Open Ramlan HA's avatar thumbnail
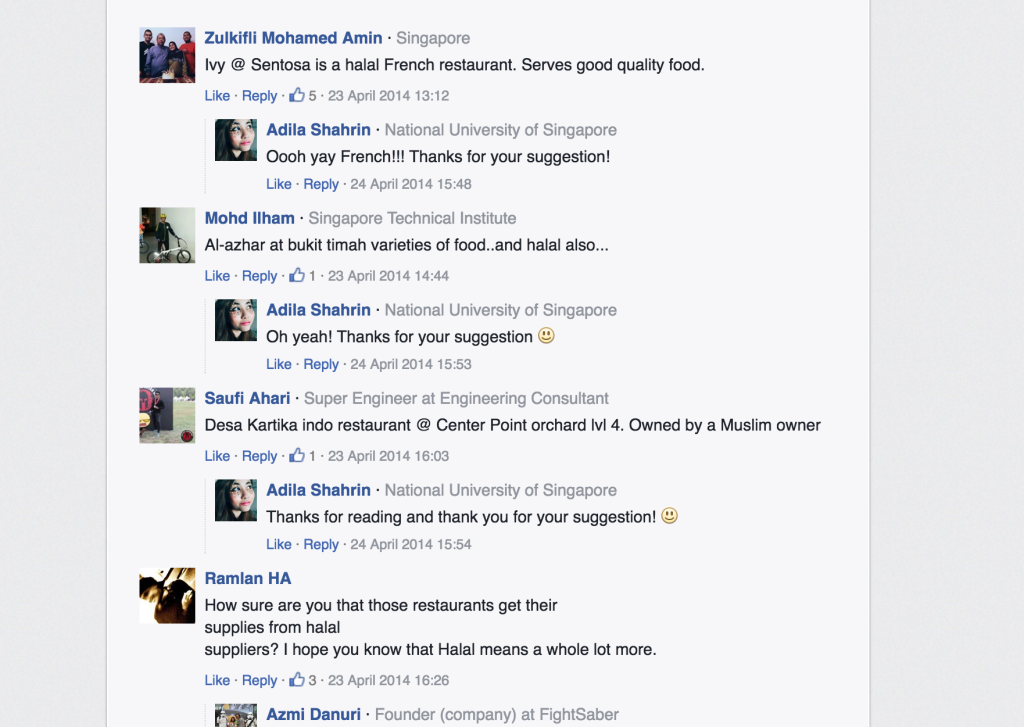This screenshot has width=1024, height=727. (167, 595)
